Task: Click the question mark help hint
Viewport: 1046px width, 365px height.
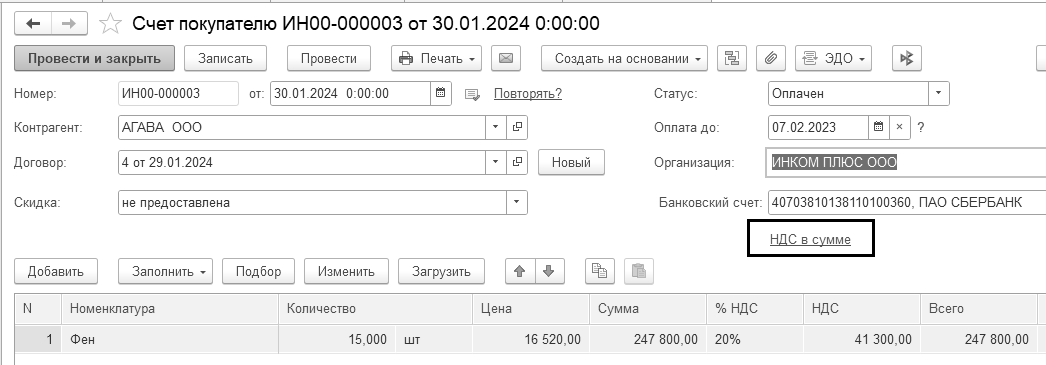Action: (x=921, y=127)
